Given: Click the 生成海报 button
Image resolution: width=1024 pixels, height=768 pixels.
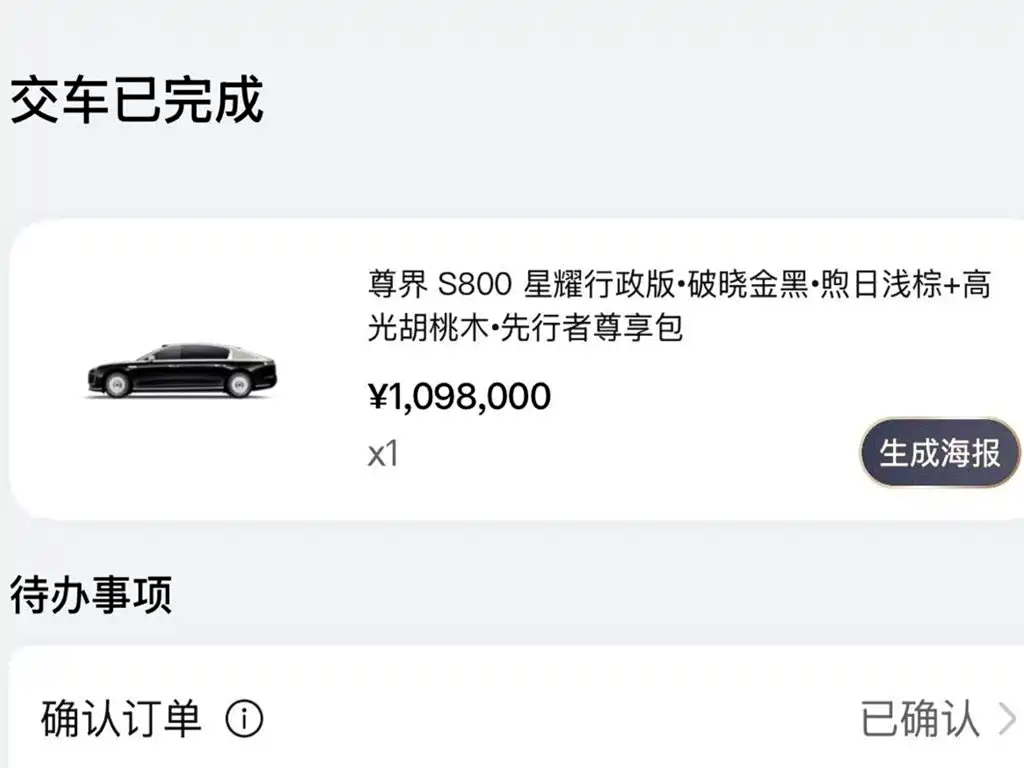Looking at the screenshot, I should [x=939, y=453].
